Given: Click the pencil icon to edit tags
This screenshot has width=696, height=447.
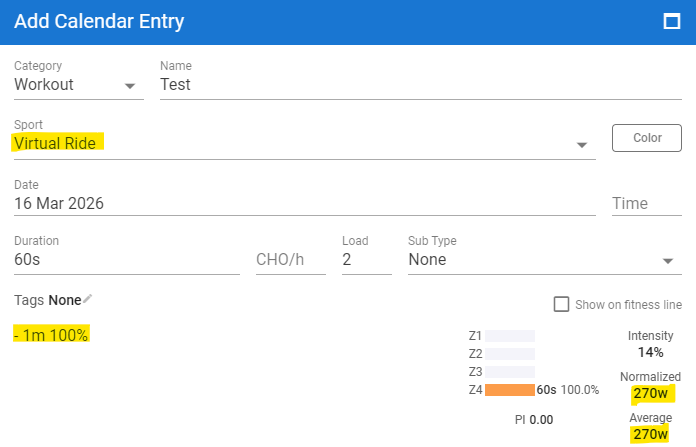Looking at the screenshot, I should point(88,299).
